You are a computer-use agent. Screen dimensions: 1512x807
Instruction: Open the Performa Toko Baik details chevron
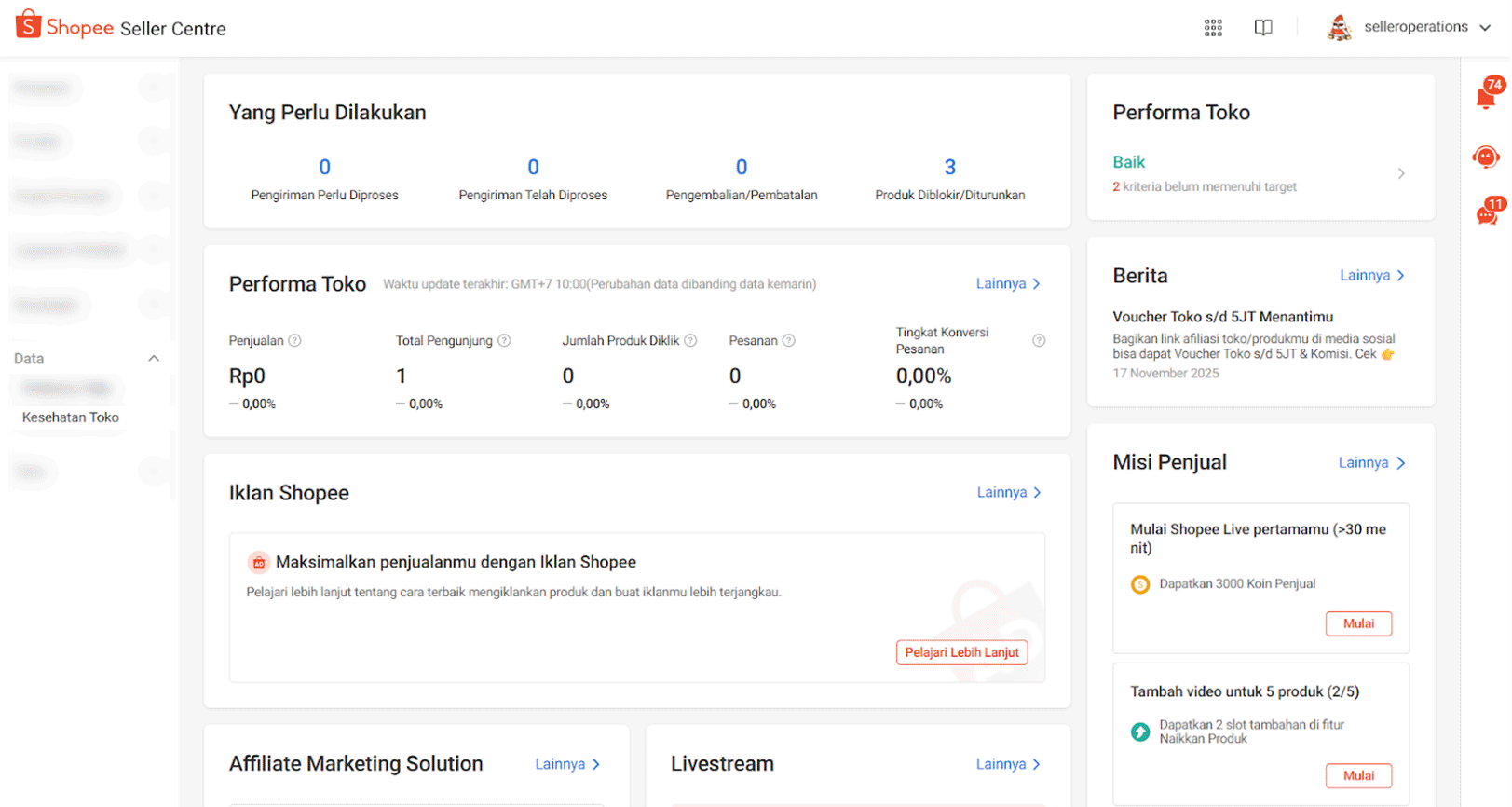pos(1401,173)
